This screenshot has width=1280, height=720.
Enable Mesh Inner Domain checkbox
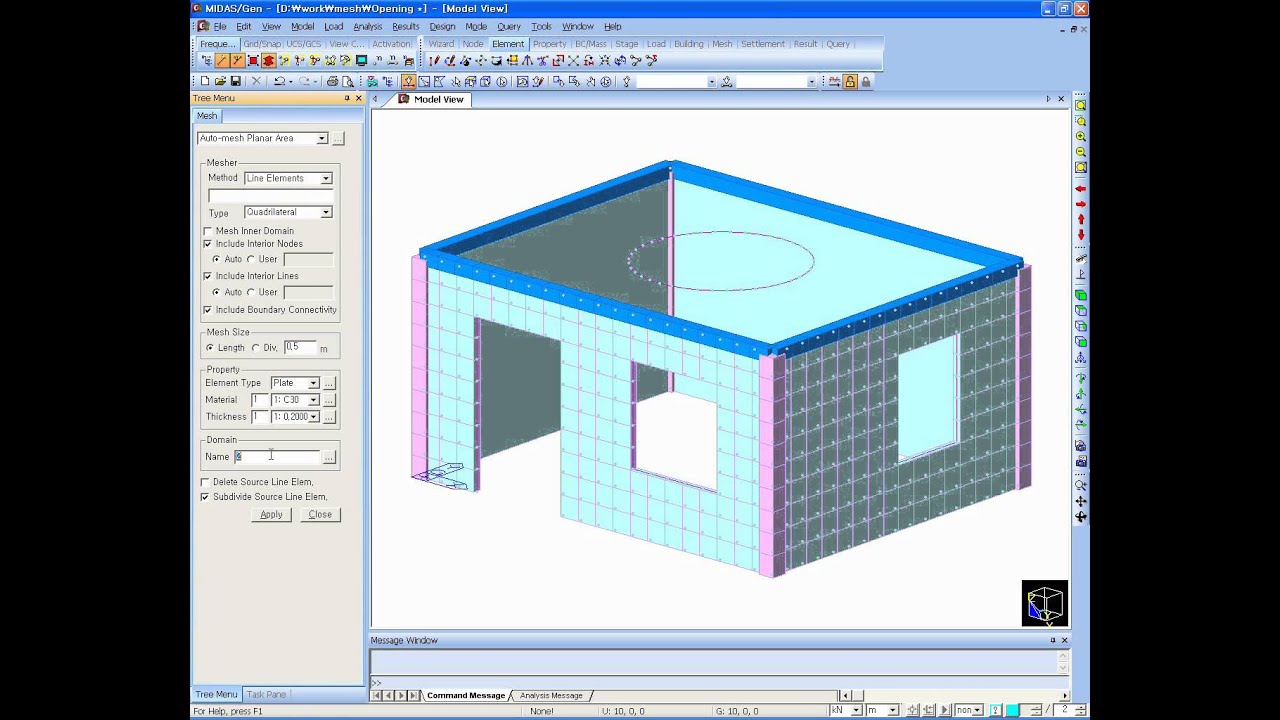tap(208, 231)
